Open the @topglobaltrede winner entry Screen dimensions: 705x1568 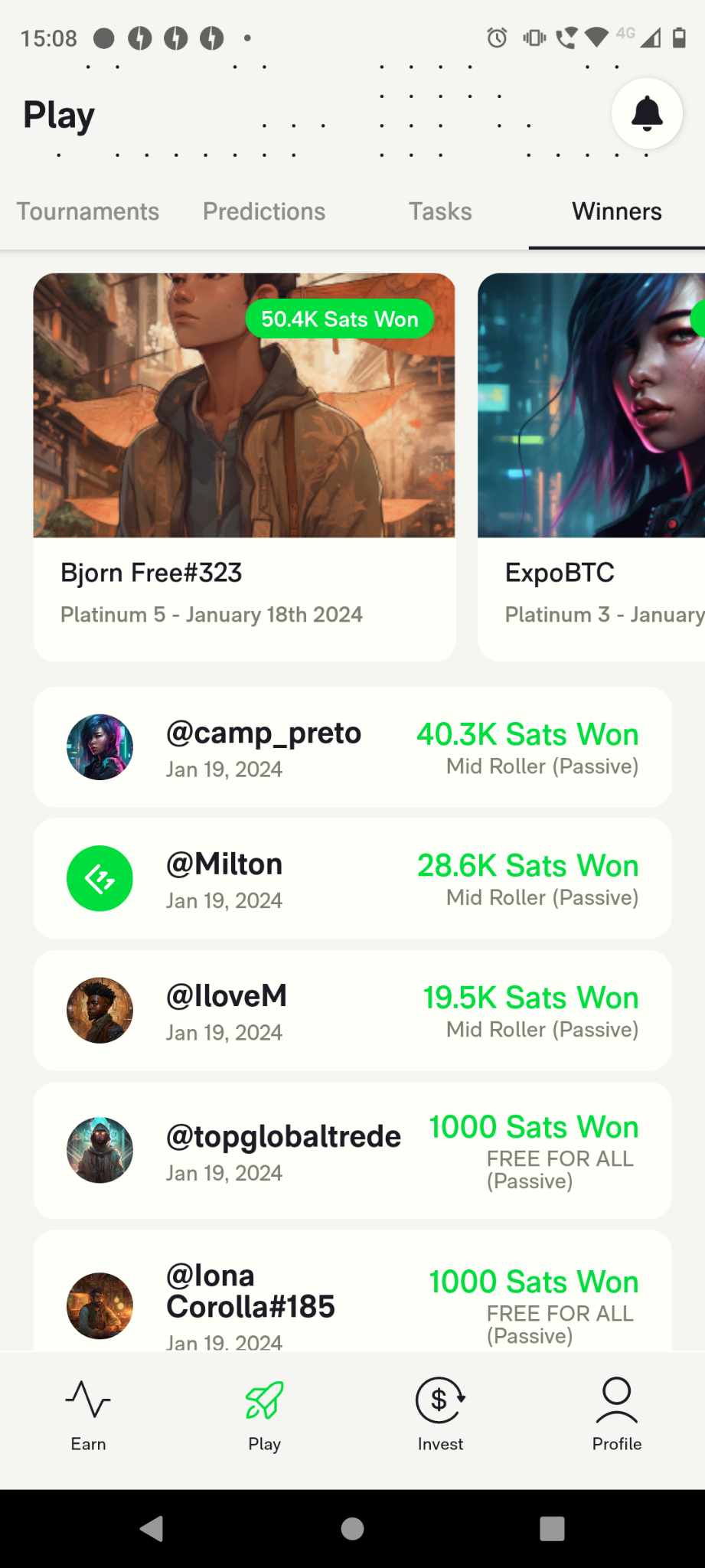coord(352,1151)
